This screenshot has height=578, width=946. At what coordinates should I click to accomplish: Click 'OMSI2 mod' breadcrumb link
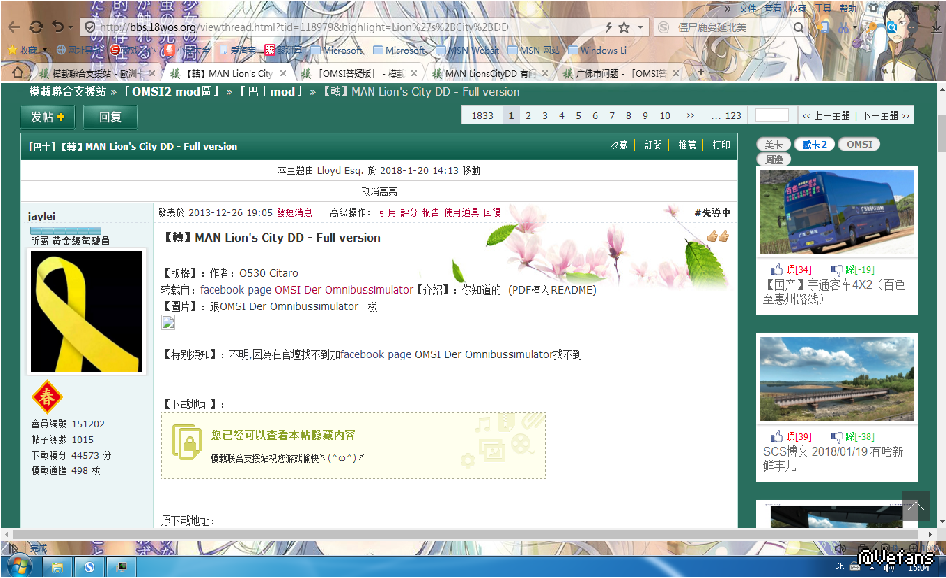[171, 92]
